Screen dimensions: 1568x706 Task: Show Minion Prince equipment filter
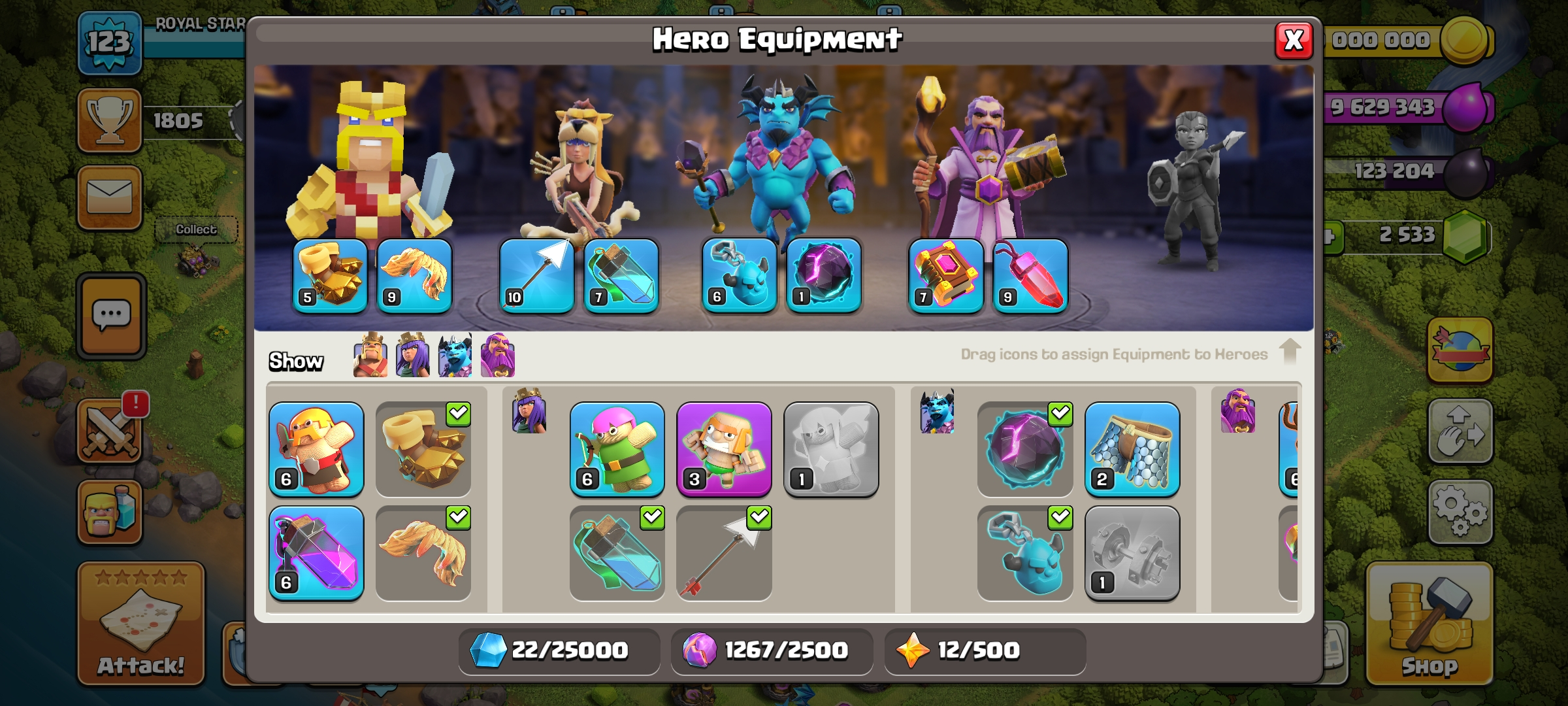pyautogui.click(x=455, y=355)
